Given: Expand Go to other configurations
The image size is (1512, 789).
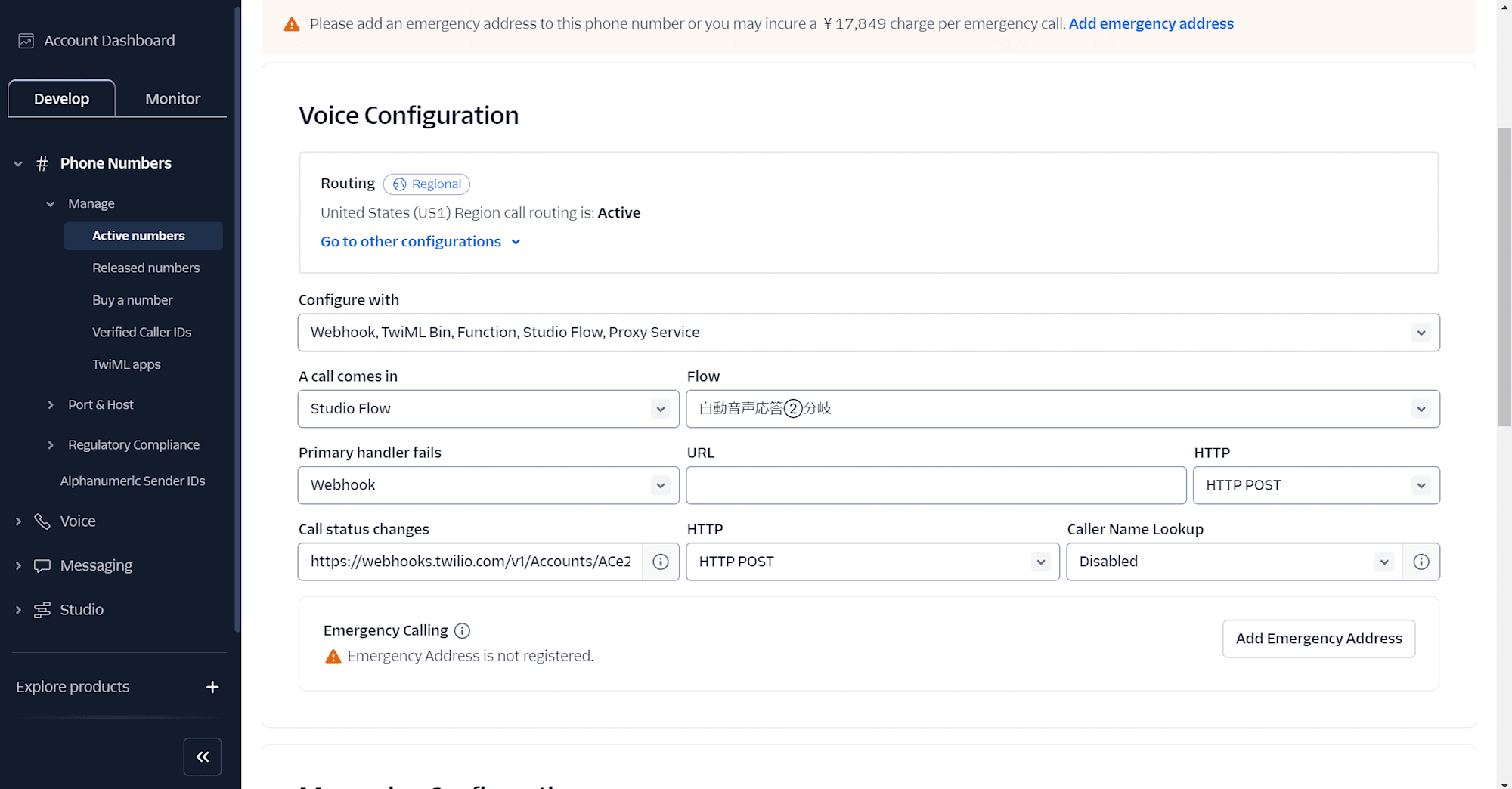Looking at the screenshot, I should click(420, 242).
